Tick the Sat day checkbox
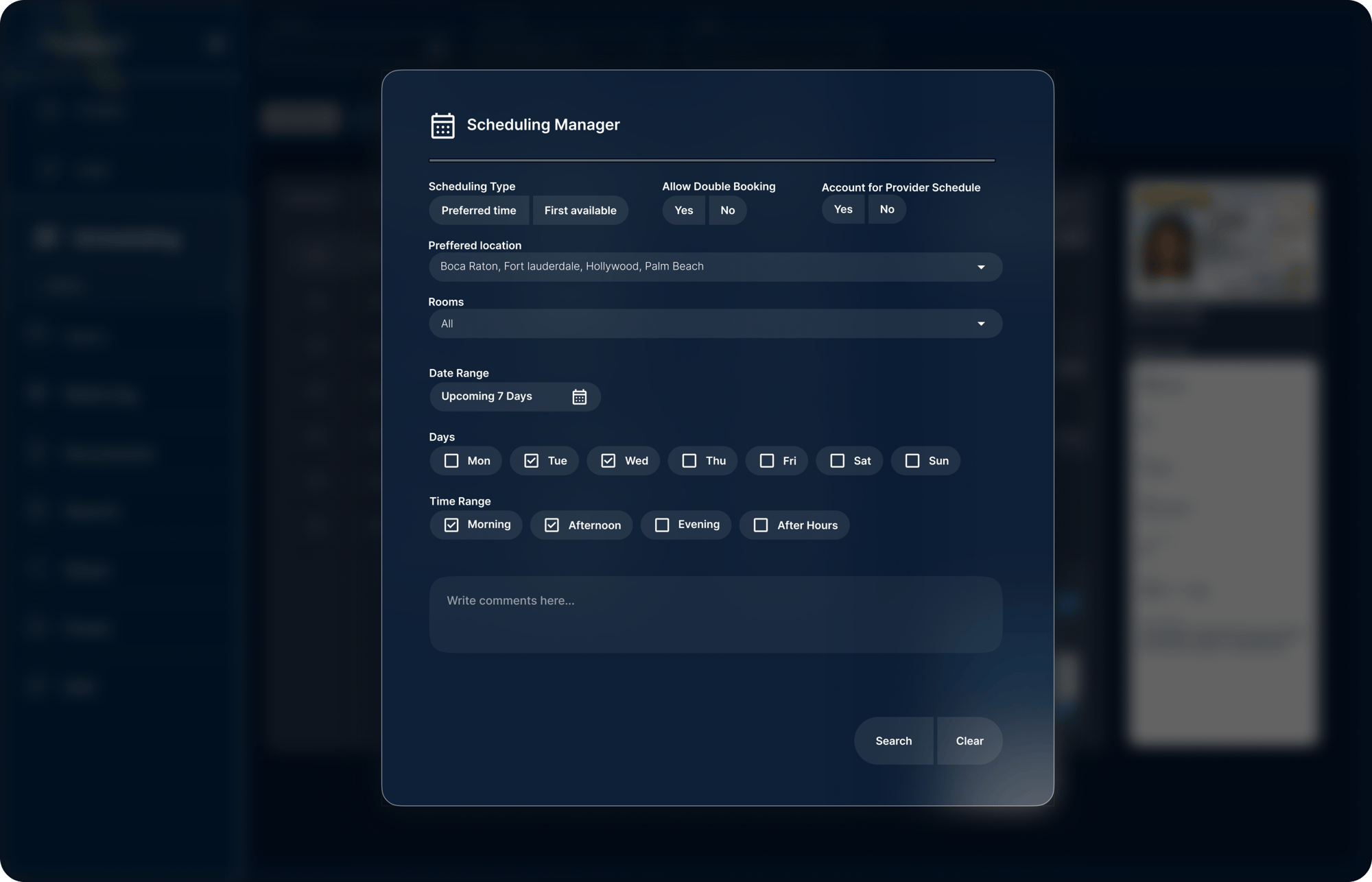 point(837,461)
